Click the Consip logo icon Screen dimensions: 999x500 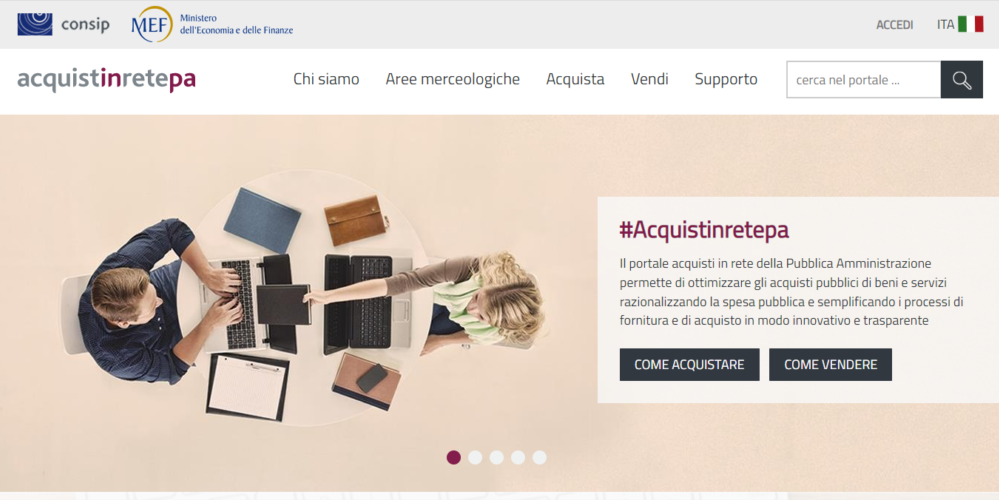[x=35, y=24]
